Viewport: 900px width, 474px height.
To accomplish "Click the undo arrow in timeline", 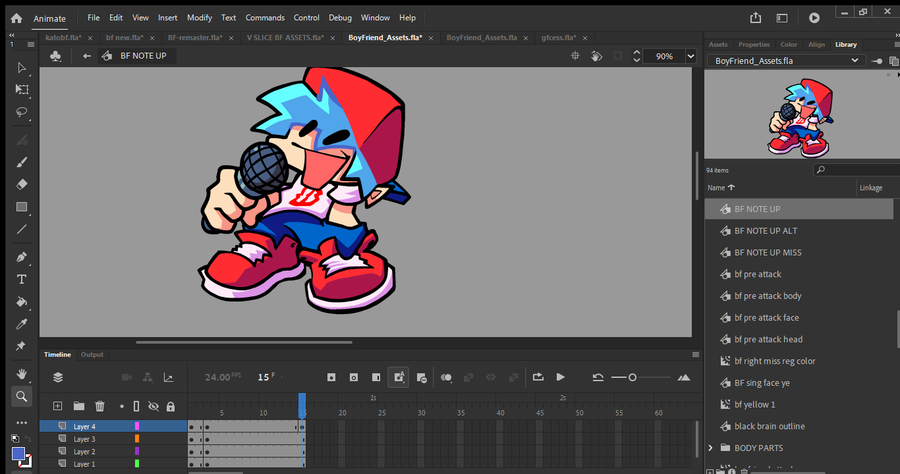I will [x=598, y=377].
